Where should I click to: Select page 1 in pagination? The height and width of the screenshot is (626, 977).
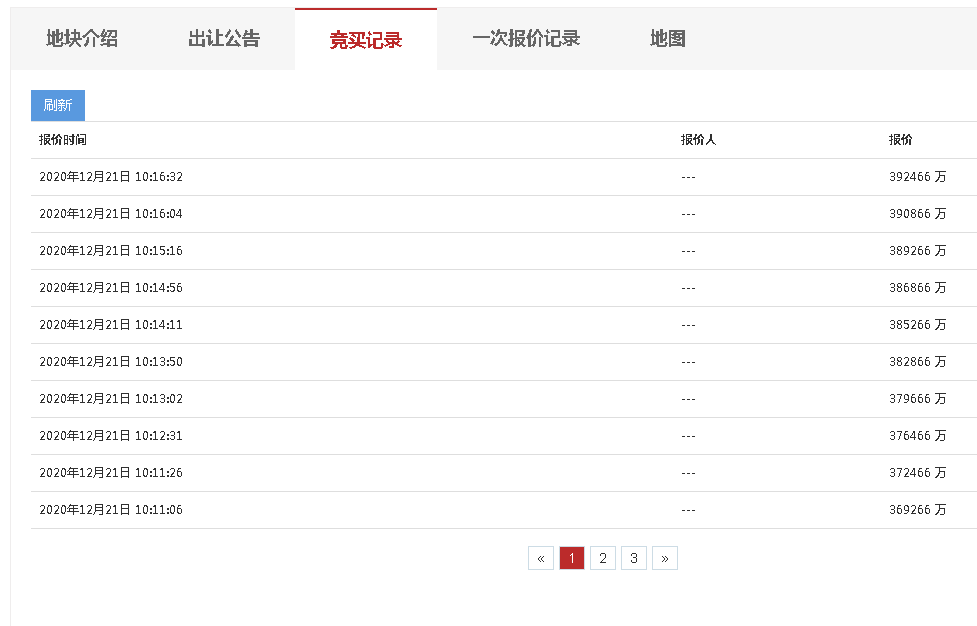pos(572,558)
